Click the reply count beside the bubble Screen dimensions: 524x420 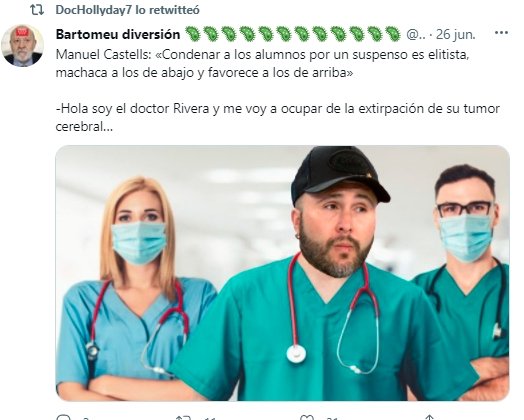[x=86, y=418]
